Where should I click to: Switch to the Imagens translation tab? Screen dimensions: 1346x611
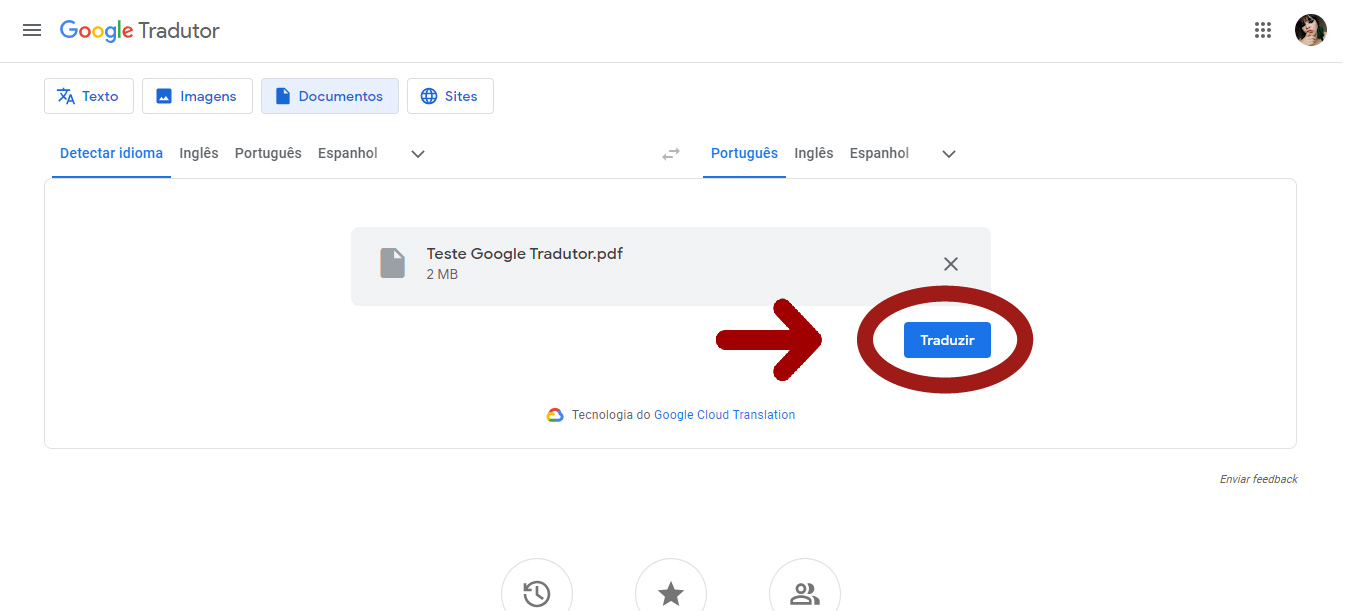197,95
